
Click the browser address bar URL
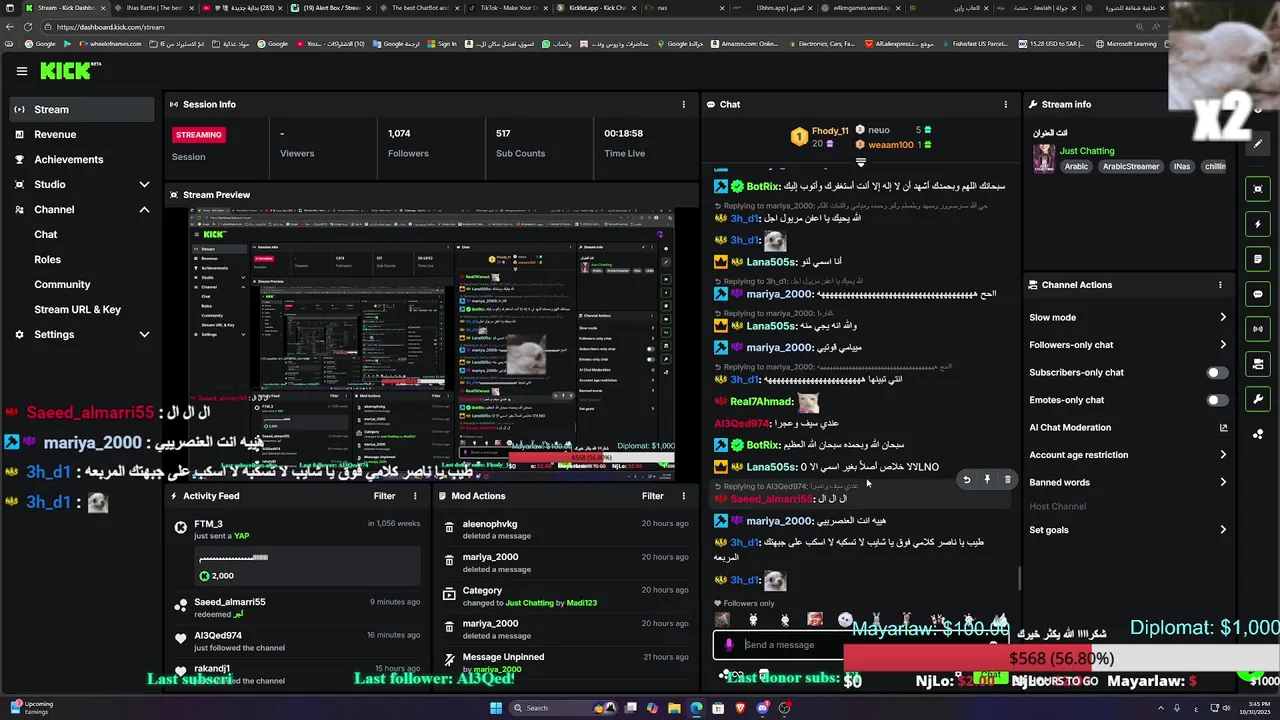(111, 27)
